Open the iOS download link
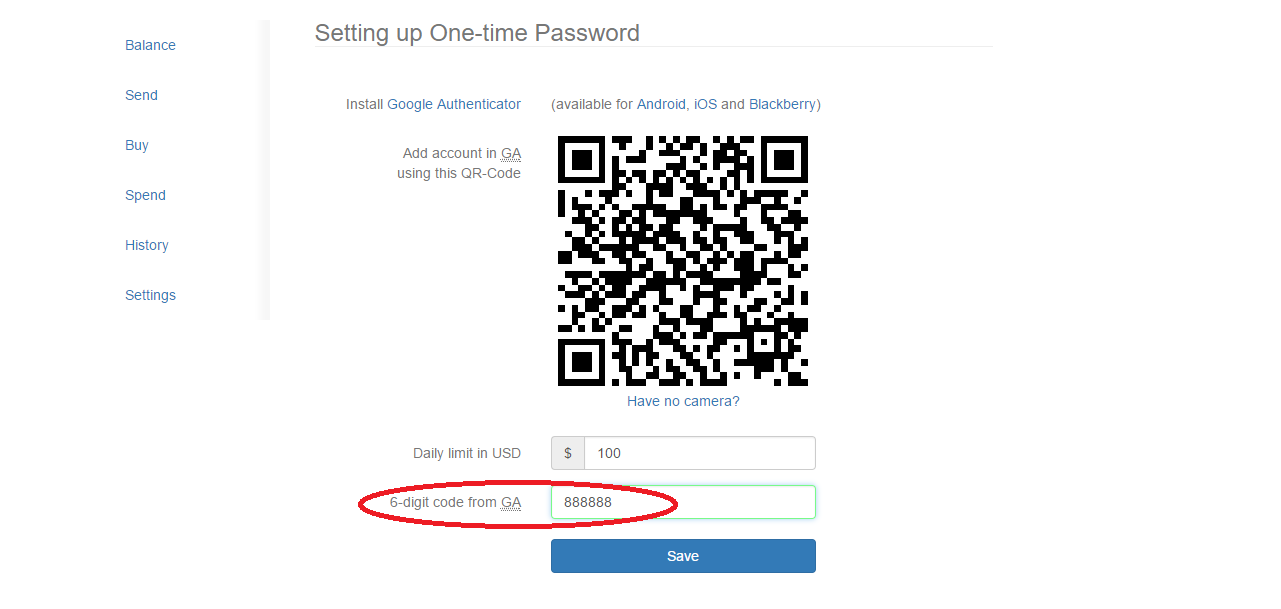 click(705, 104)
